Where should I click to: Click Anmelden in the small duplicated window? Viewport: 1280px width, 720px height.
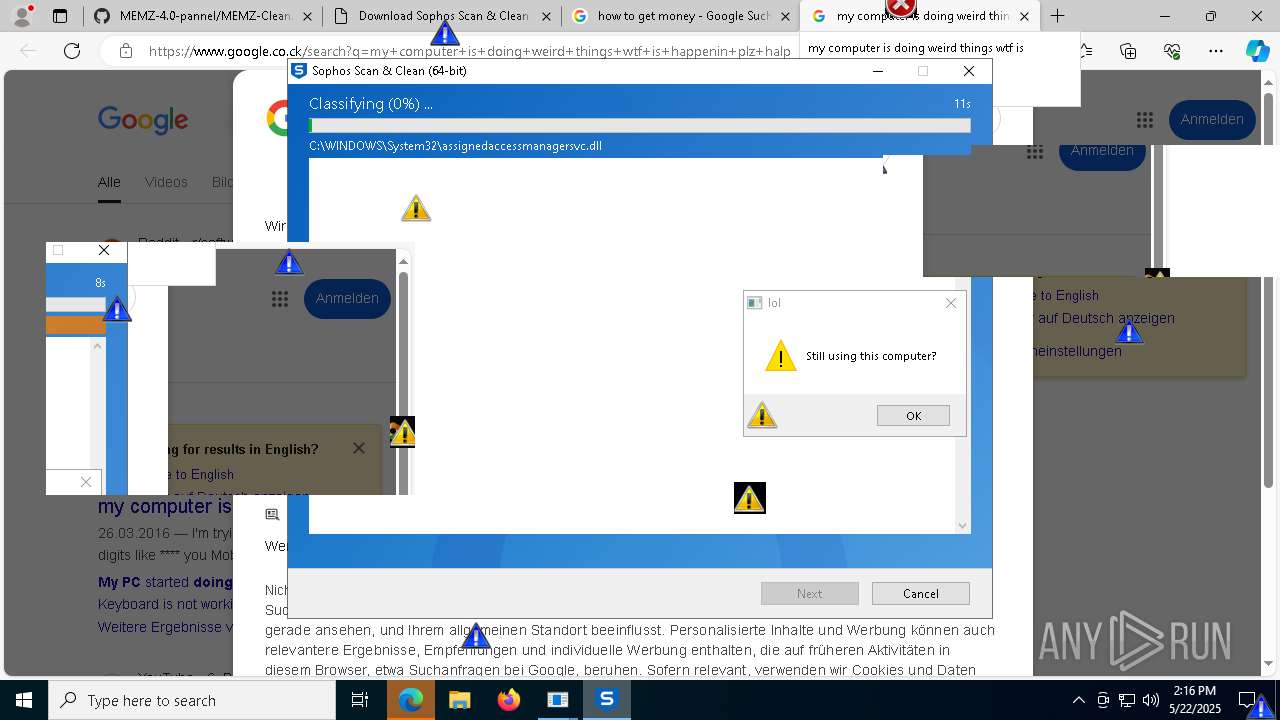pos(347,298)
